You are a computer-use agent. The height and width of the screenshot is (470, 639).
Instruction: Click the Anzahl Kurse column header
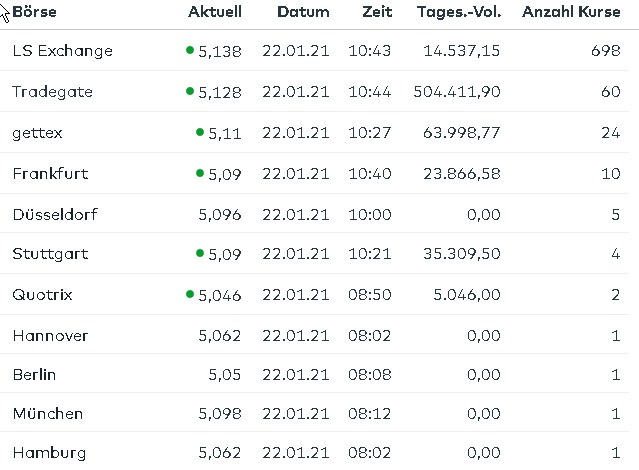click(x=571, y=12)
